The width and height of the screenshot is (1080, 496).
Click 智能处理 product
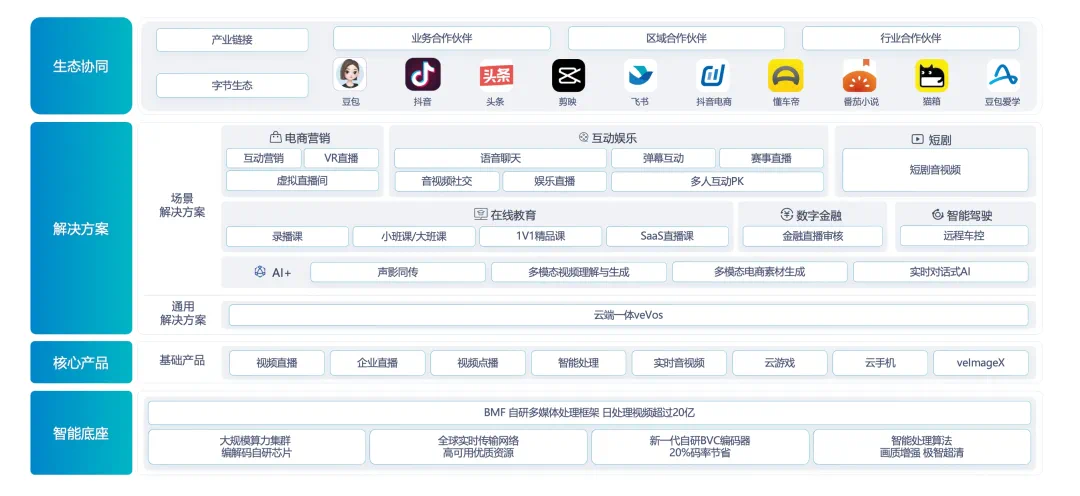[579, 362]
